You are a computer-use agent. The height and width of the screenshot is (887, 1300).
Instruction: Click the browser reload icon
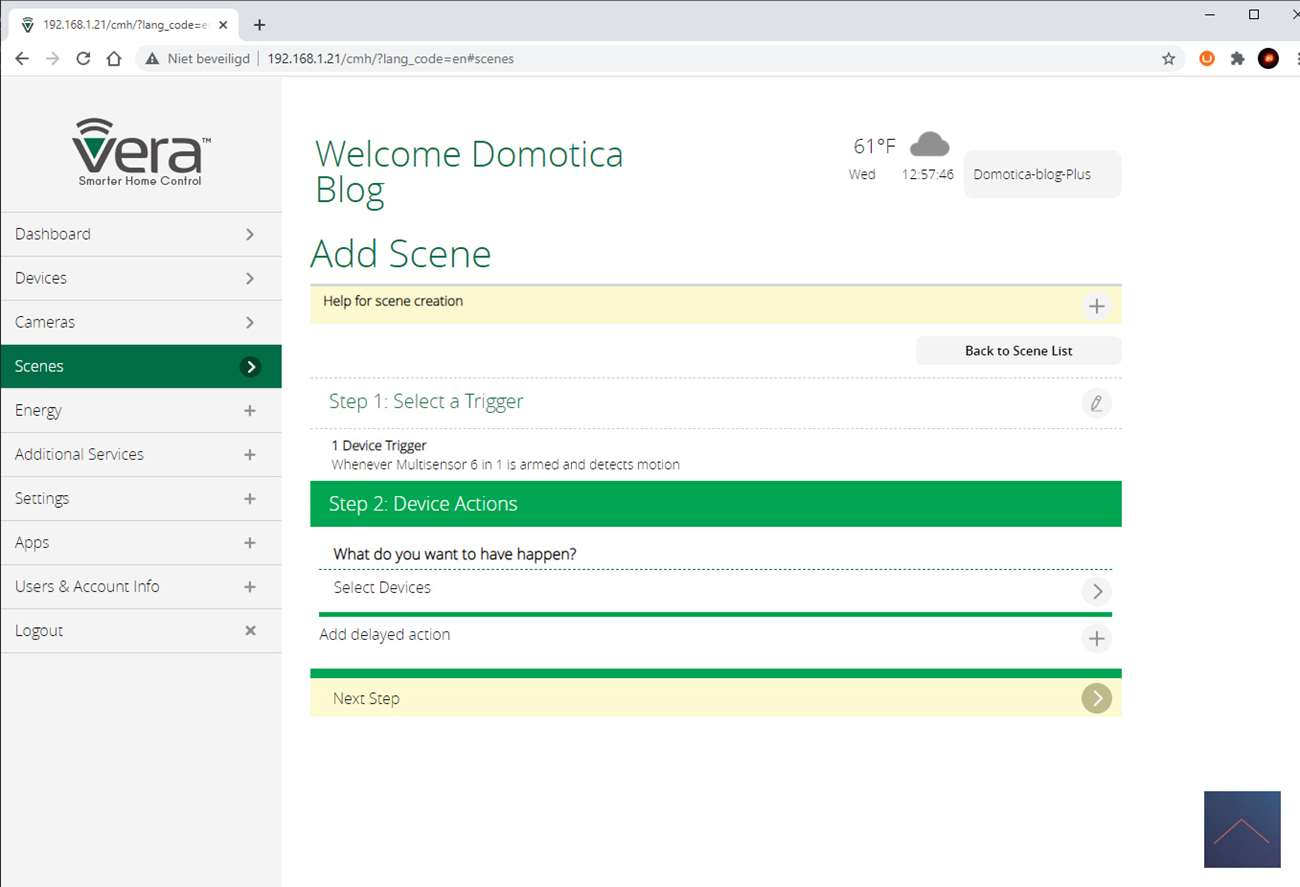83,59
